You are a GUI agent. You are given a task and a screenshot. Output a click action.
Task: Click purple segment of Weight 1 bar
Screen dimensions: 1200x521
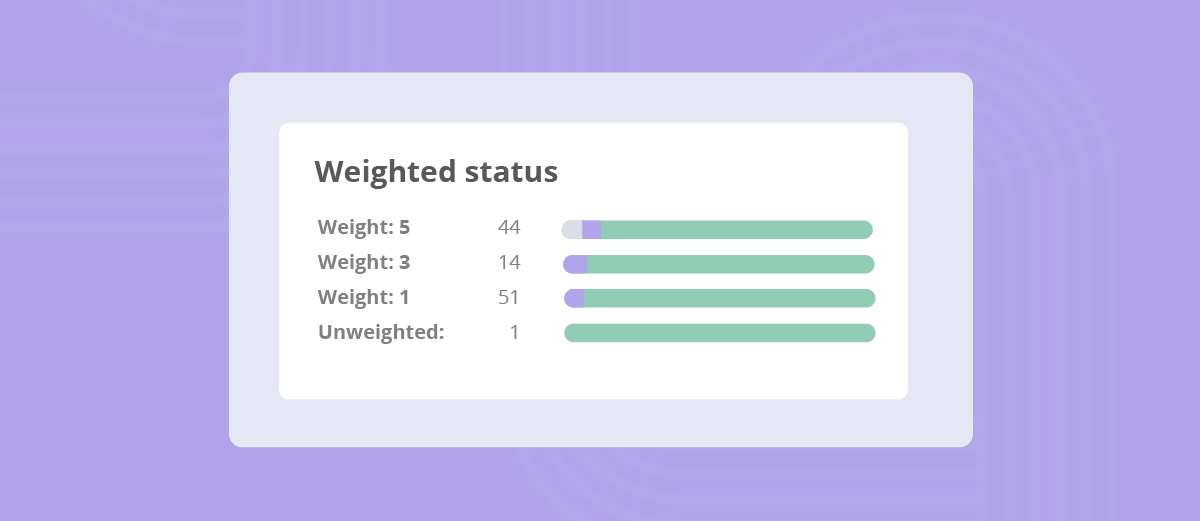[575, 298]
